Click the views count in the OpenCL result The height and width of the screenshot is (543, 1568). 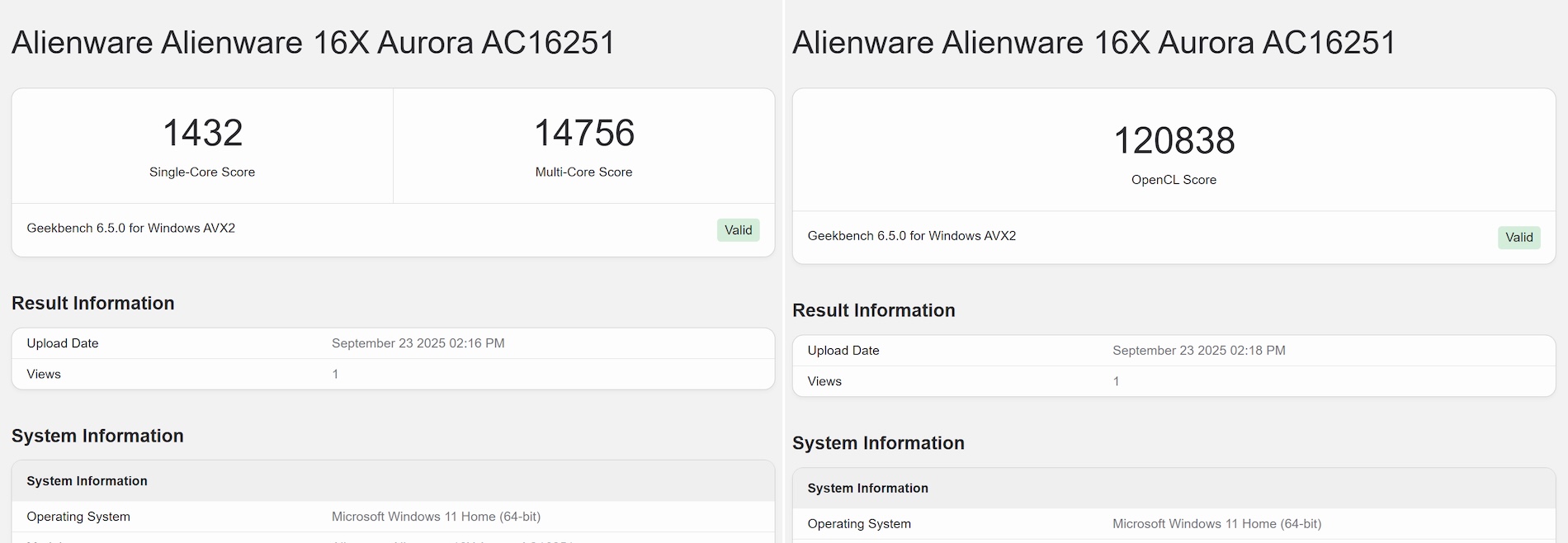1116,381
